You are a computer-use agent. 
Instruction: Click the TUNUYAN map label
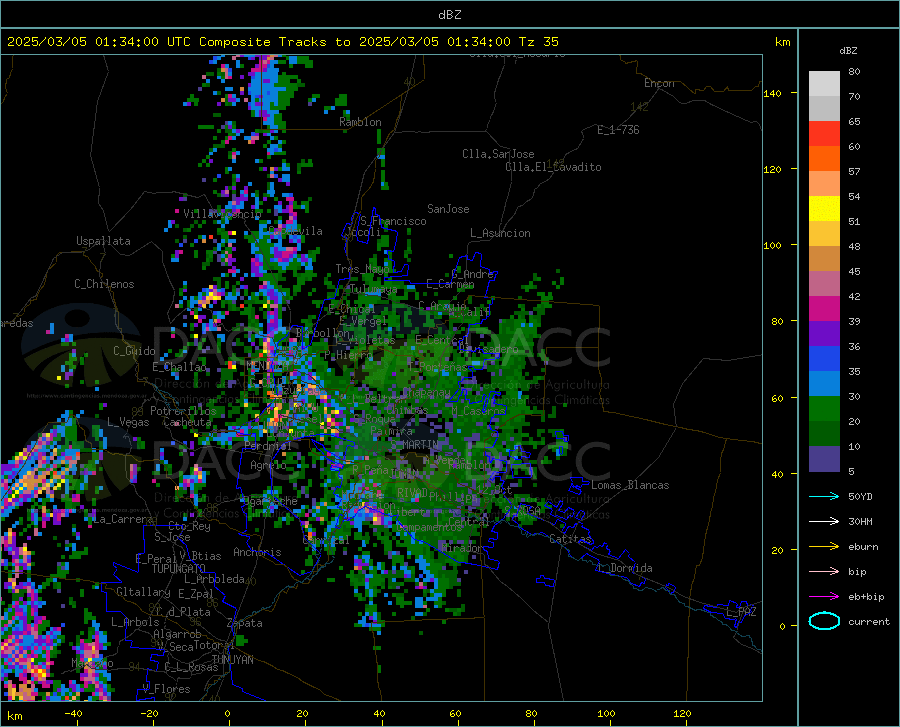[x=232, y=660]
